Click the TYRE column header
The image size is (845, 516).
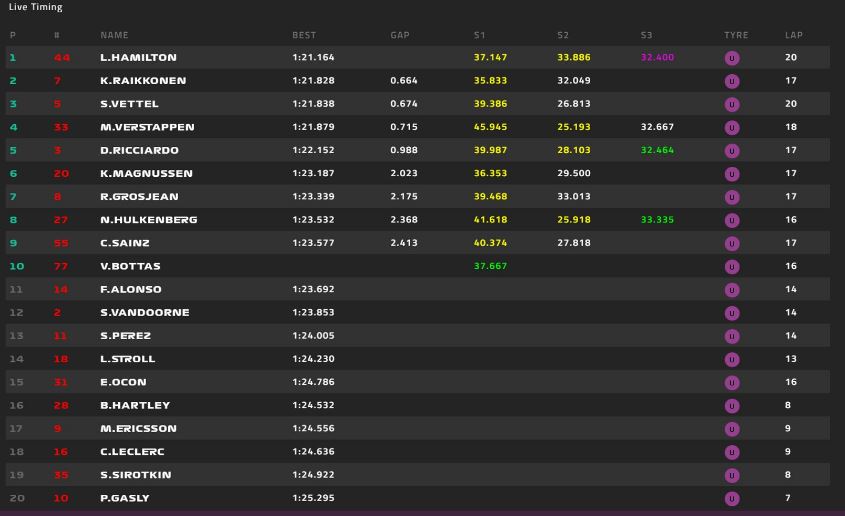click(x=736, y=35)
